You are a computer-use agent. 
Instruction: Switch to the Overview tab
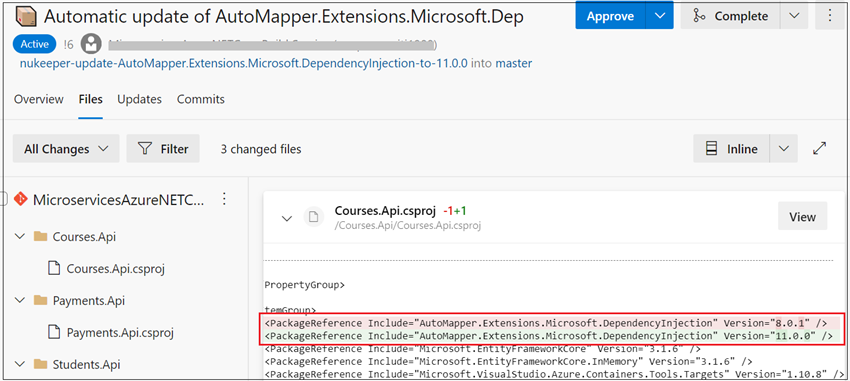point(38,99)
